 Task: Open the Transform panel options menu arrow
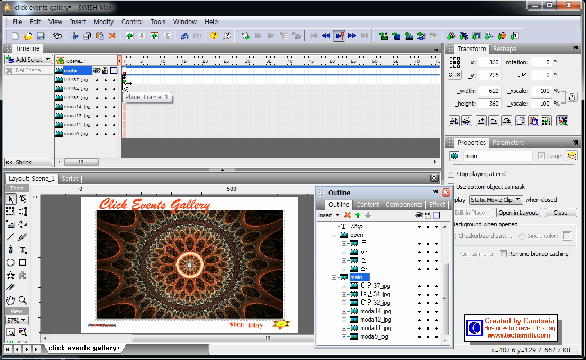(576, 48)
